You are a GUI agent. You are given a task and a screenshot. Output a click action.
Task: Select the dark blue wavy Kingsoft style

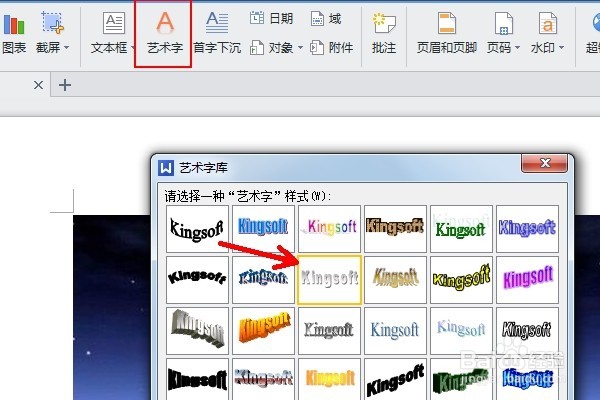(x=263, y=280)
